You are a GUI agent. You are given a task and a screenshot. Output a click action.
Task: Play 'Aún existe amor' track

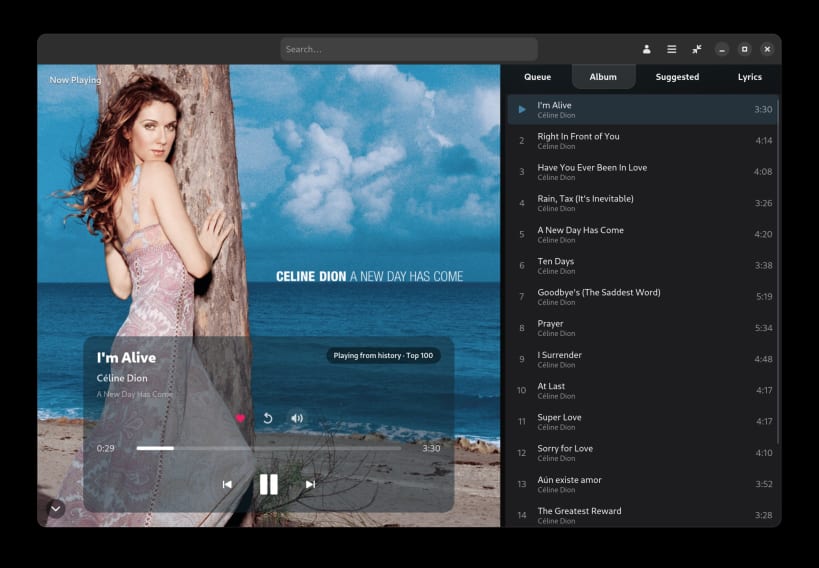click(643, 484)
